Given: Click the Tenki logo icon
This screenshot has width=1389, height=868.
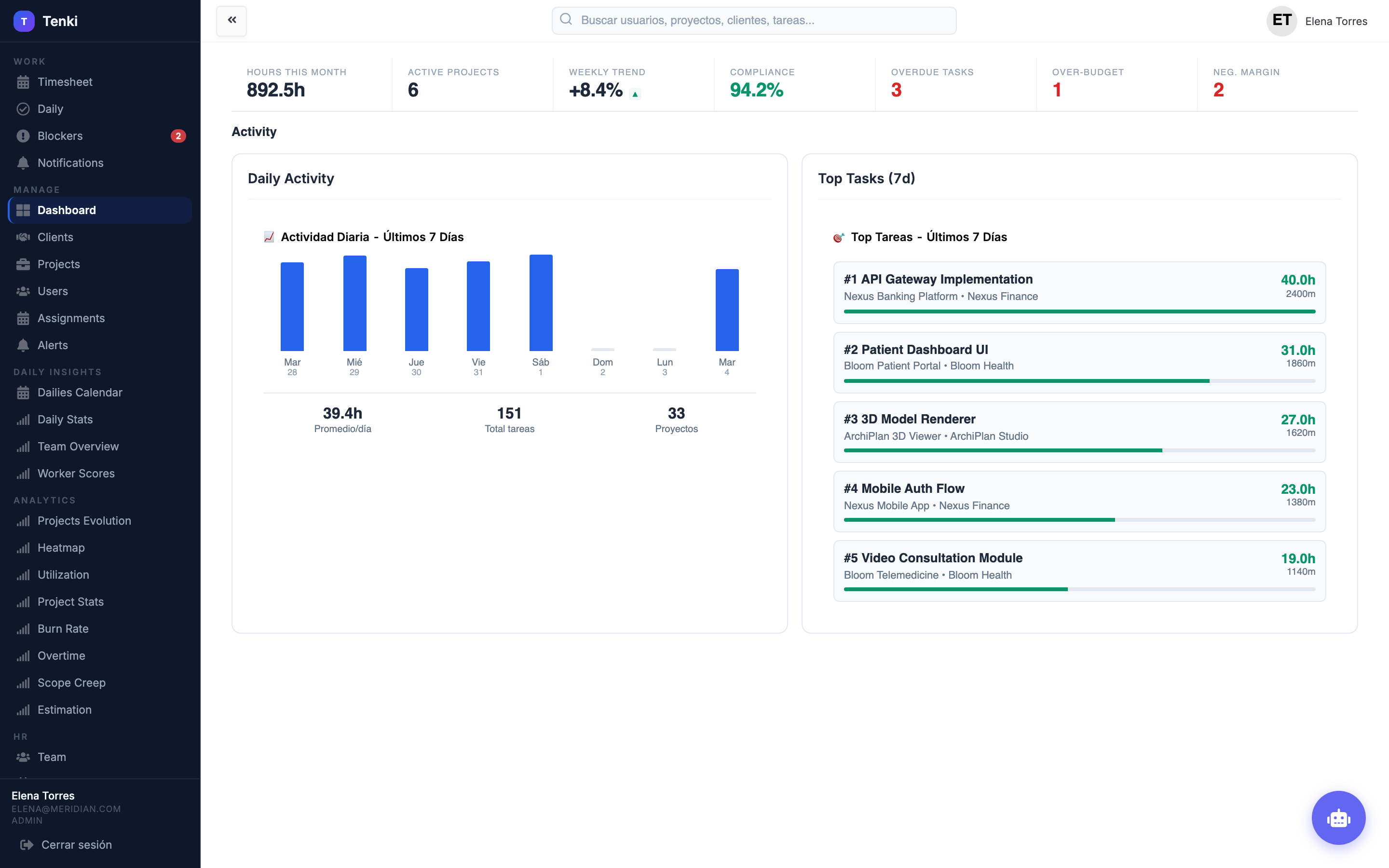Looking at the screenshot, I should [24, 21].
